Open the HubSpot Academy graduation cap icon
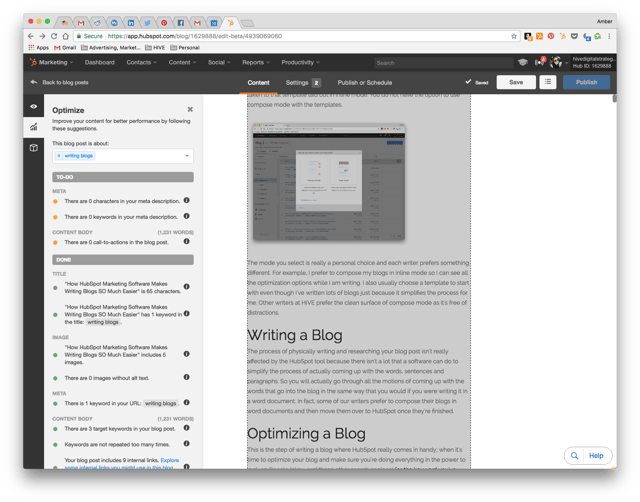The image size is (640, 502). (x=522, y=62)
